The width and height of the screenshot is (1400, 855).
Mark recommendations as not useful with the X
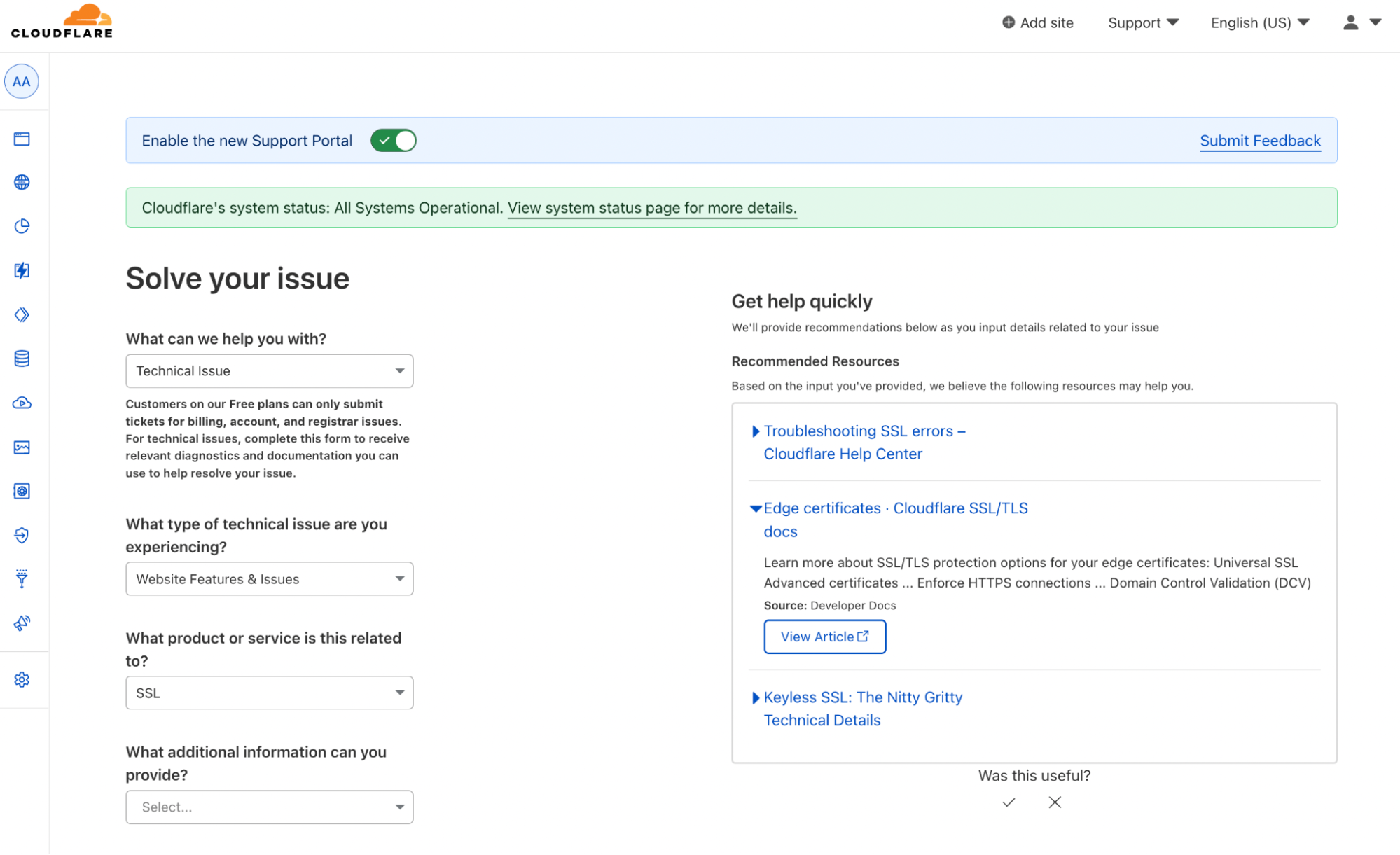click(x=1055, y=802)
